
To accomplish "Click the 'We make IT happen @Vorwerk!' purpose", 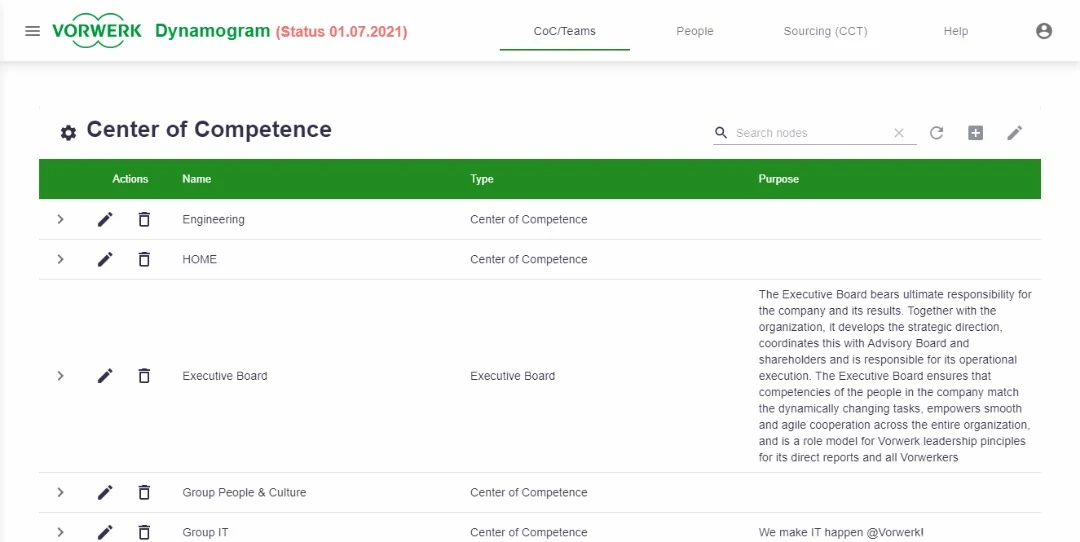I will click(x=841, y=532).
